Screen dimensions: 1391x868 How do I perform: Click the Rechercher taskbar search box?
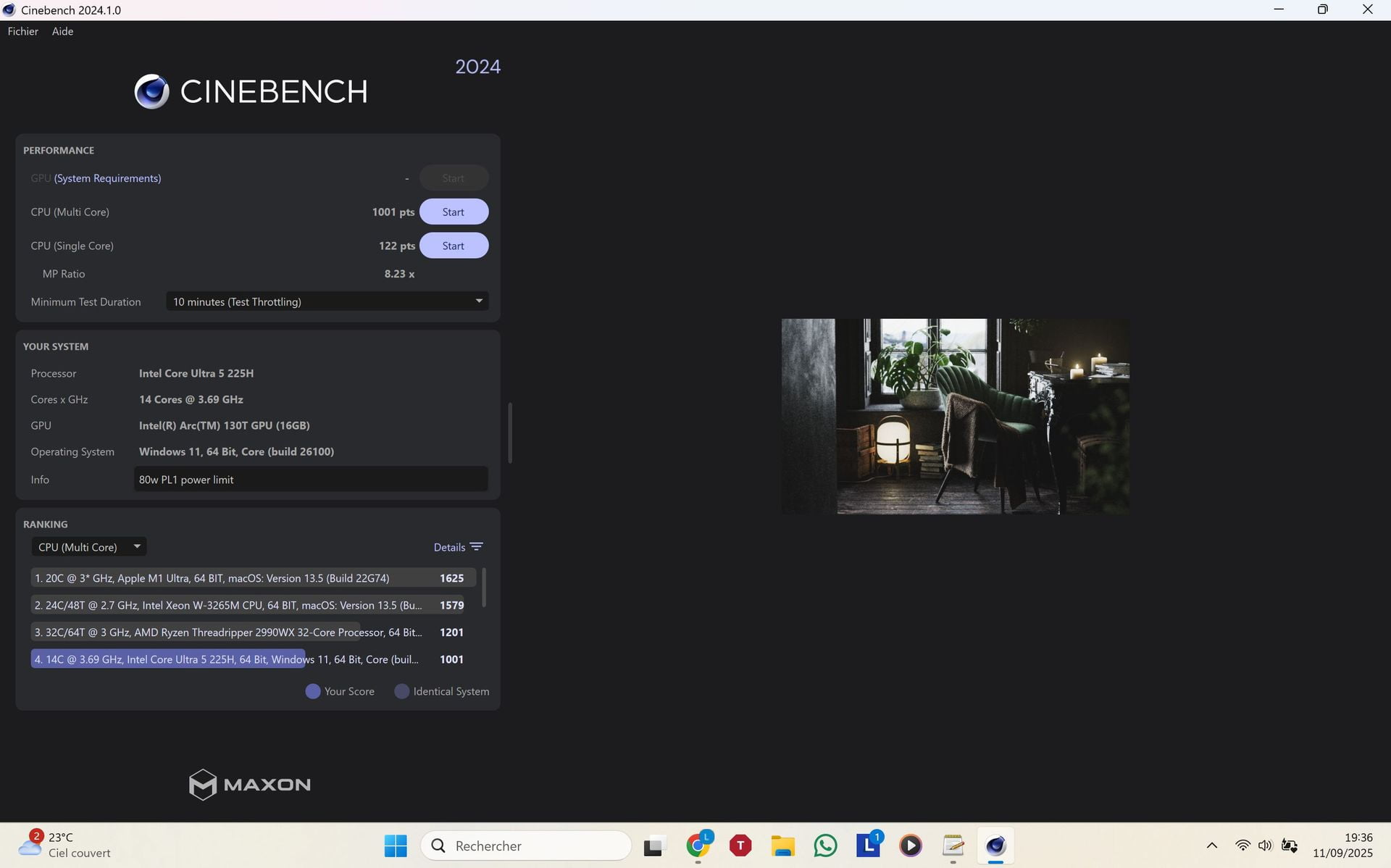[x=526, y=846]
